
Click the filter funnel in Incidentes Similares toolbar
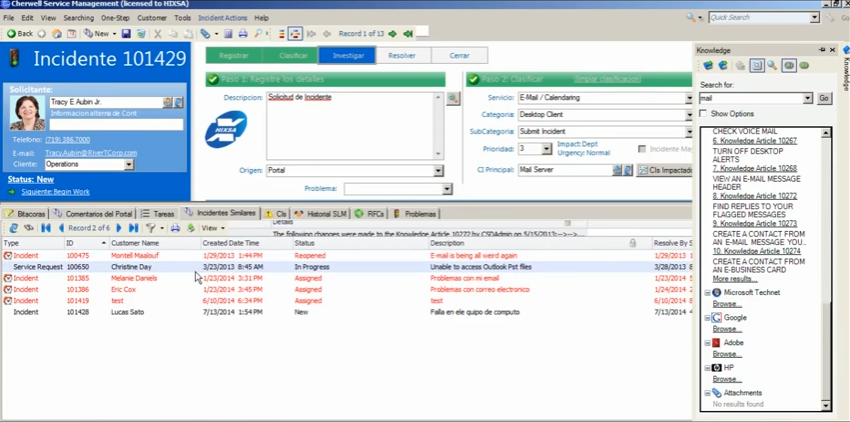click(x=151, y=228)
